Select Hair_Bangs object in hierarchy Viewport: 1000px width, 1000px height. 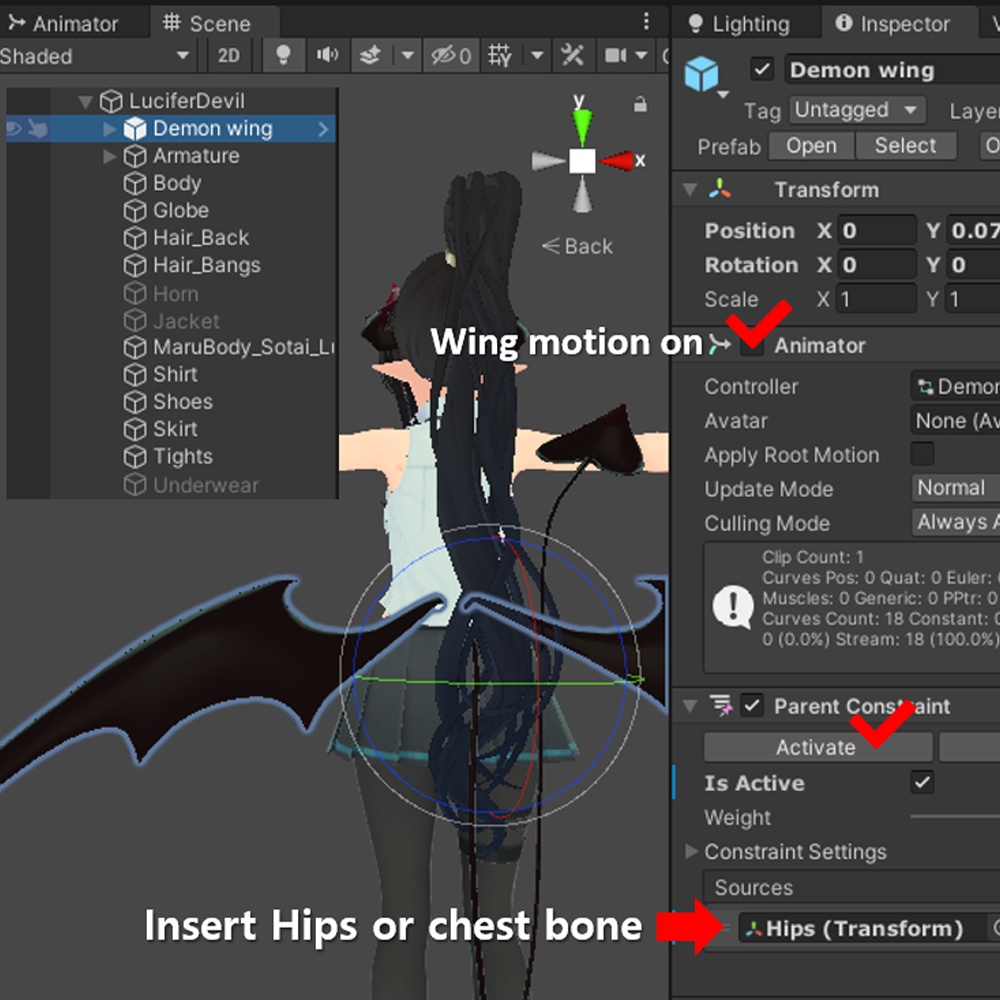tap(207, 265)
